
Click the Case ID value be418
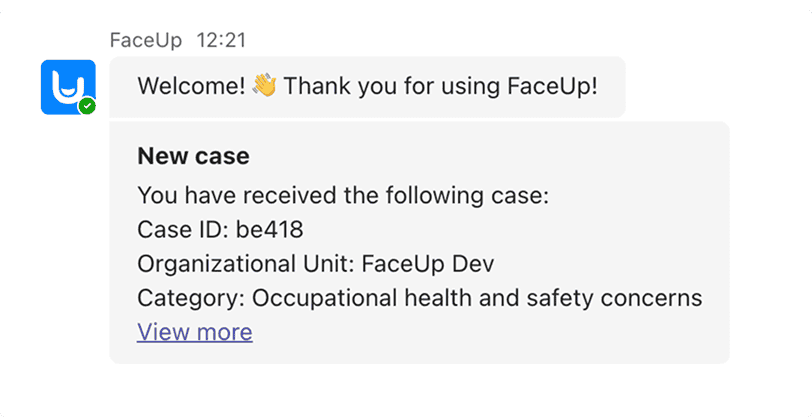(x=270, y=230)
